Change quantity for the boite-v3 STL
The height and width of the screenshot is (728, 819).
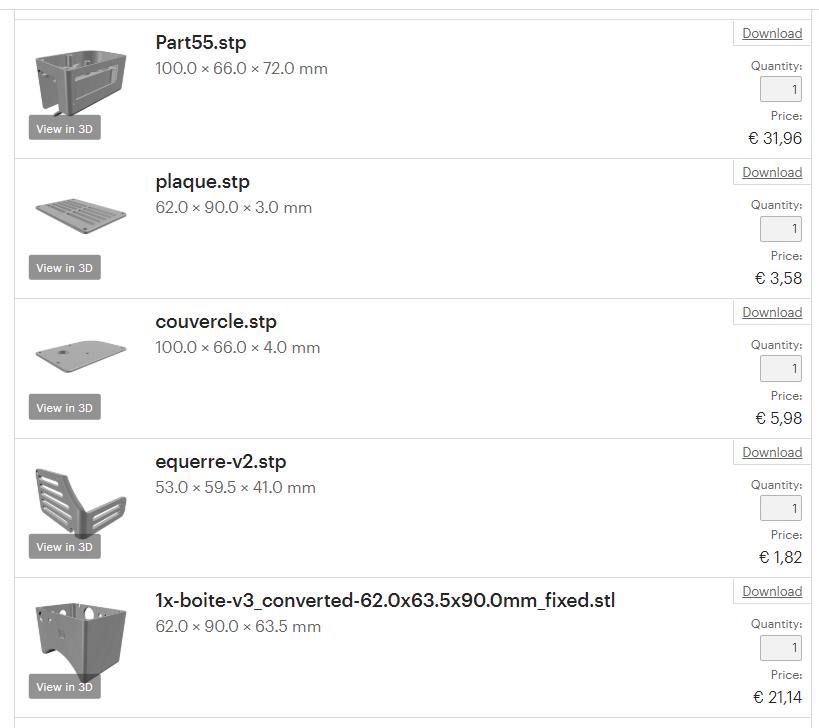(x=781, y=648)
